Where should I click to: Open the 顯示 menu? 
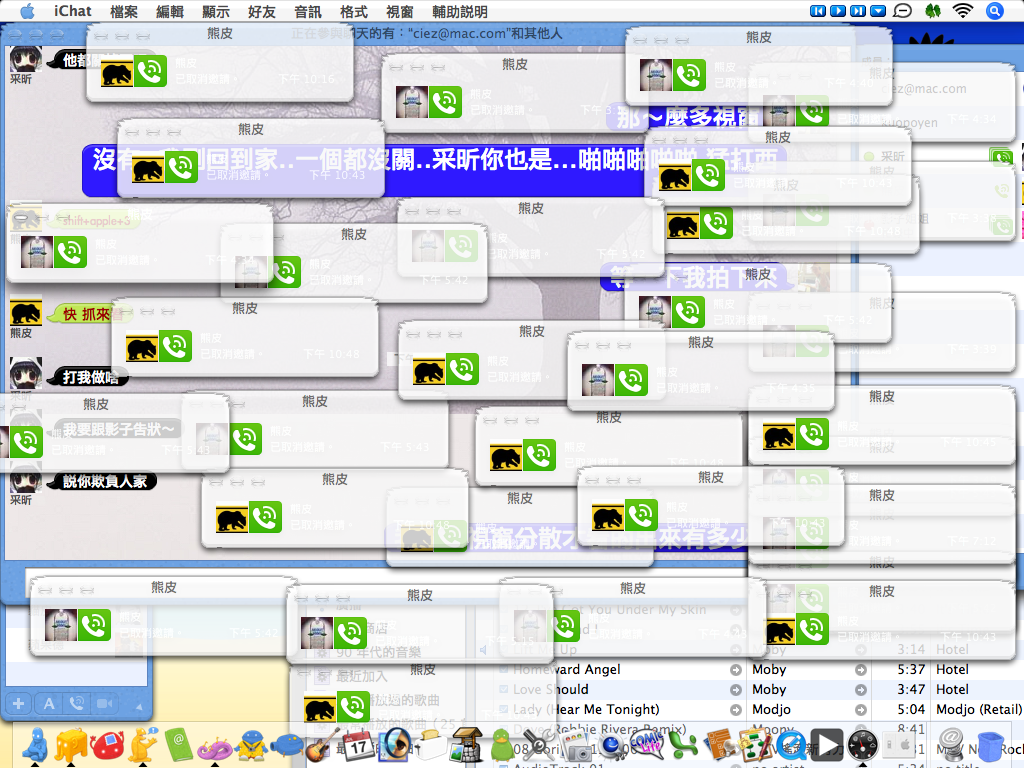coord(216,11)
